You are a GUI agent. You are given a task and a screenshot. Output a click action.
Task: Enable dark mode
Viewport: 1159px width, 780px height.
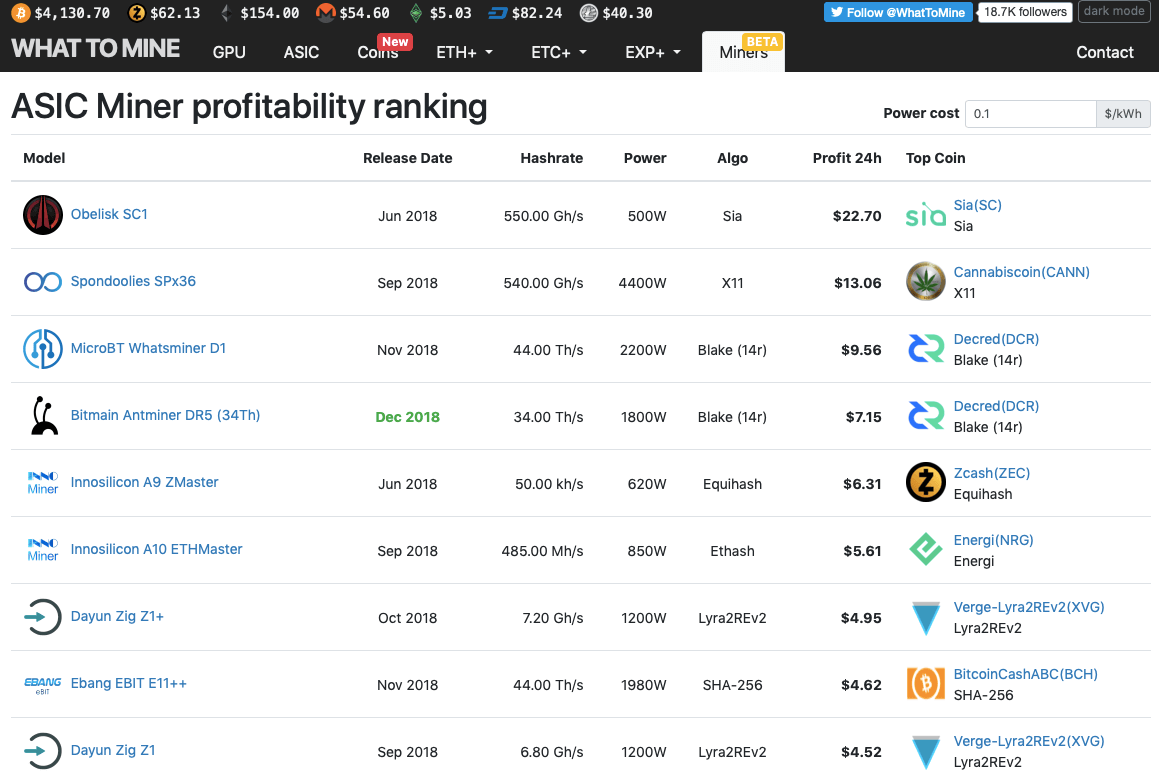tap(1113, 11)
